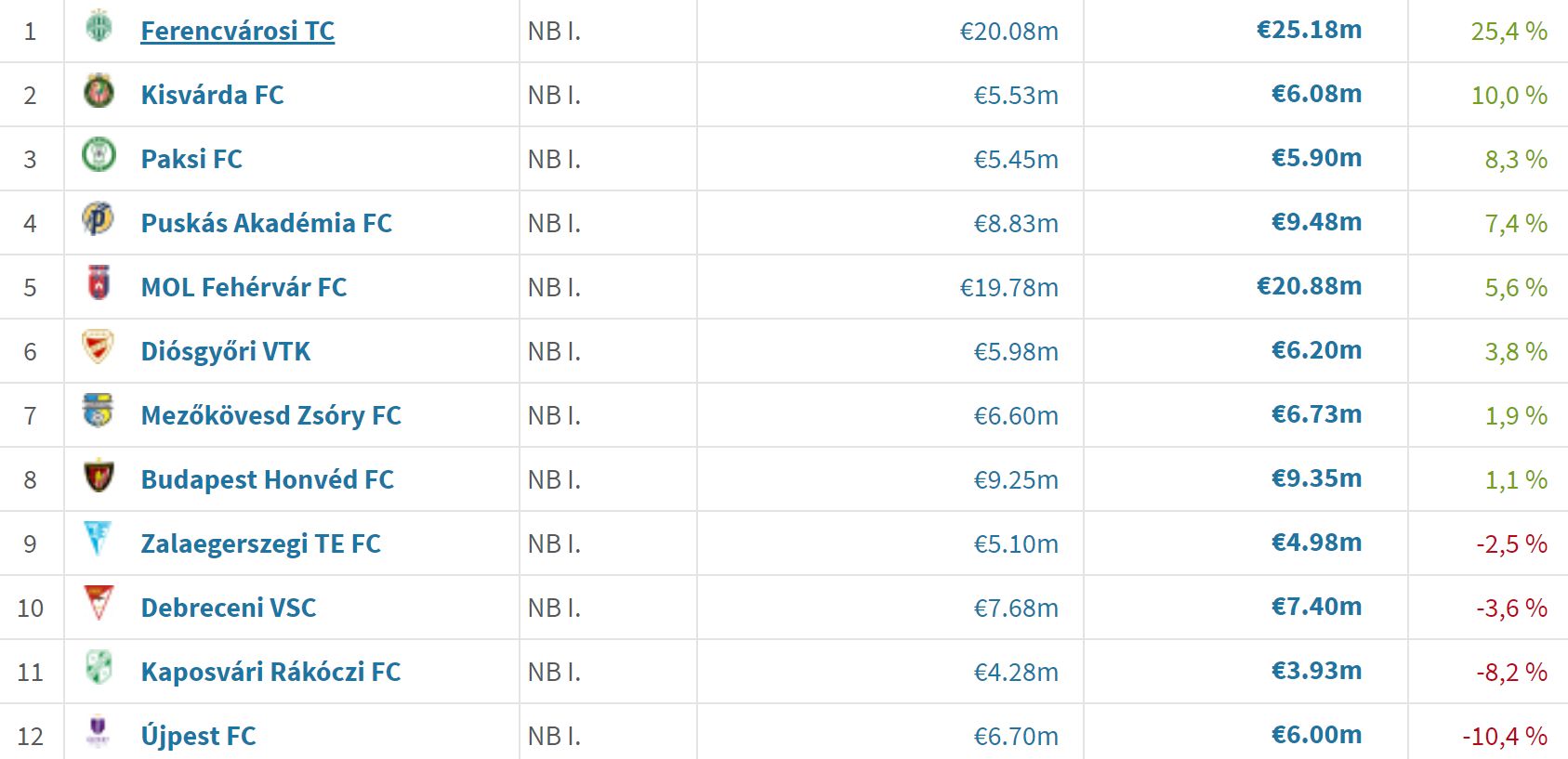Open the Ferencvárosi TC club link
This screenshot has width=1568, height=759.
pyautogui.click(x=237, y=31)
